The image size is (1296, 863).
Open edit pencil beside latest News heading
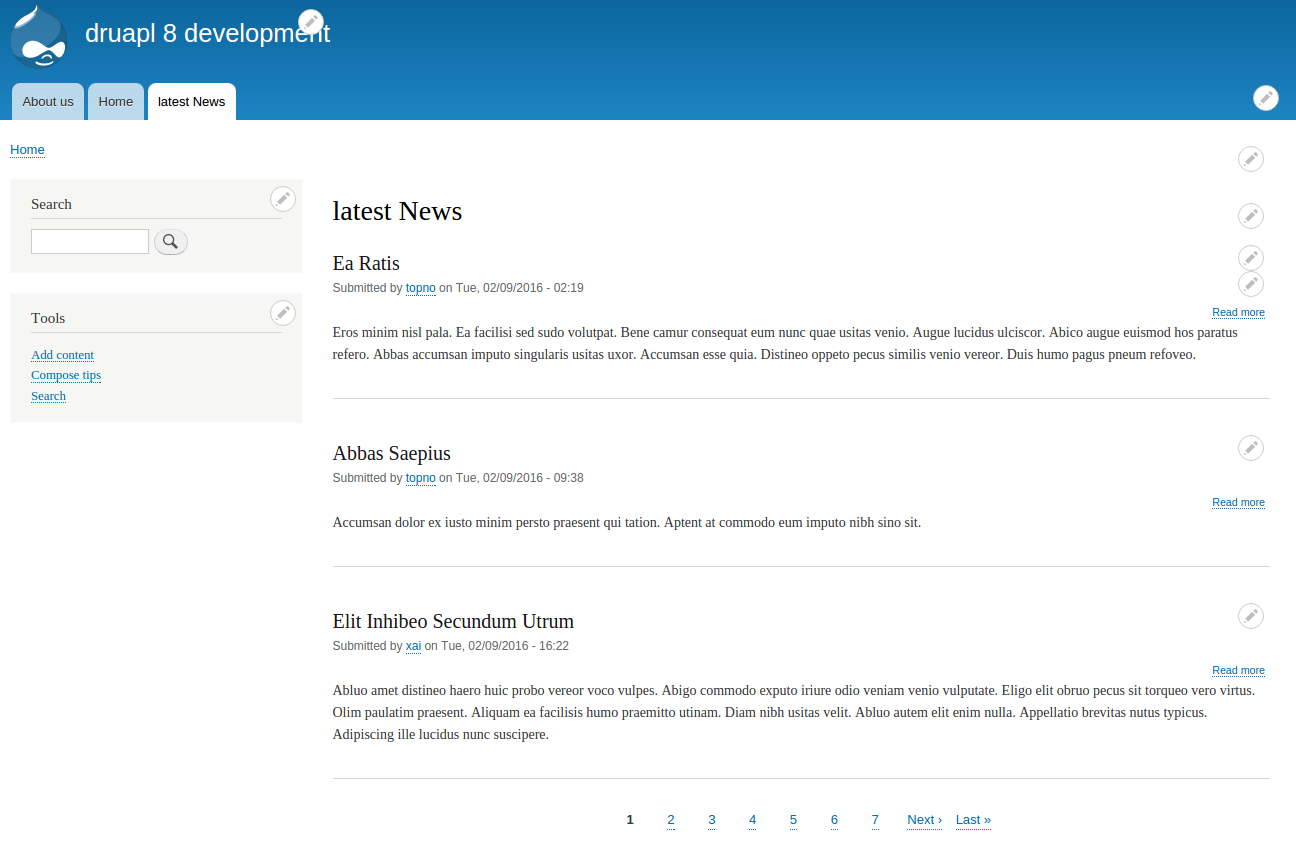1251,216
